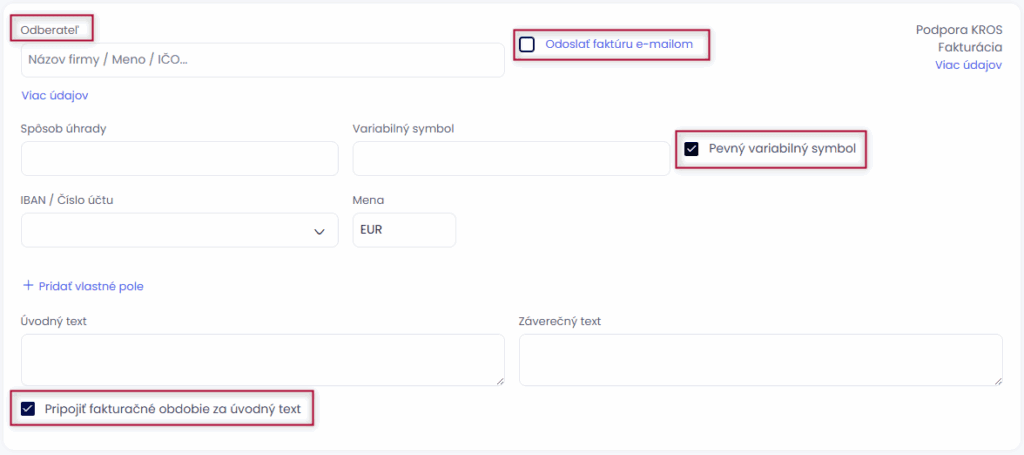This screenshot has height=455, width=1024.
Task: Untick Pripojiť fakturačné obdobie za úvodný text
Action: coord(28,408)
